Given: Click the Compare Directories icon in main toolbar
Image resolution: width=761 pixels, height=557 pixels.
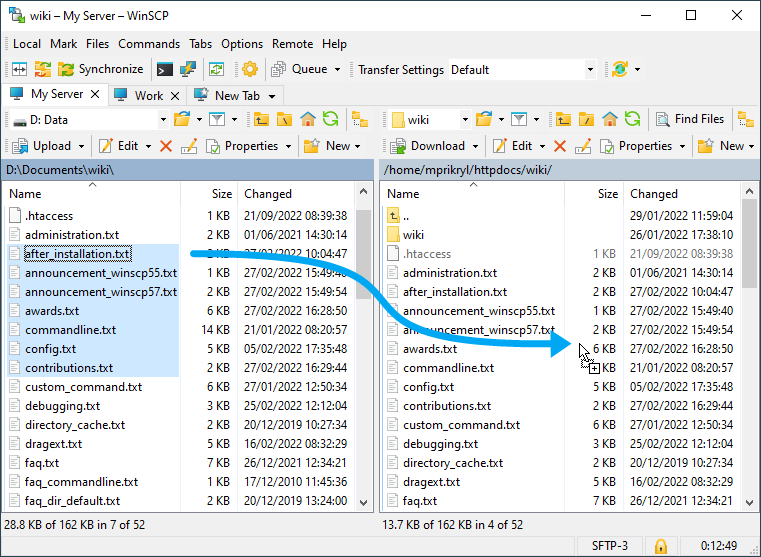Looking at the screenshot, I should tap(19, 69).
